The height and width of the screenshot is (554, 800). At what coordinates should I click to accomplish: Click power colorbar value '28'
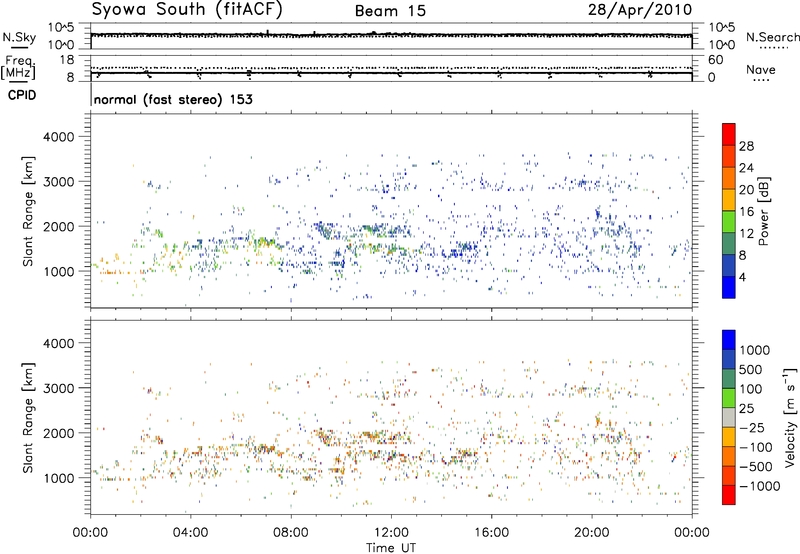746,146
